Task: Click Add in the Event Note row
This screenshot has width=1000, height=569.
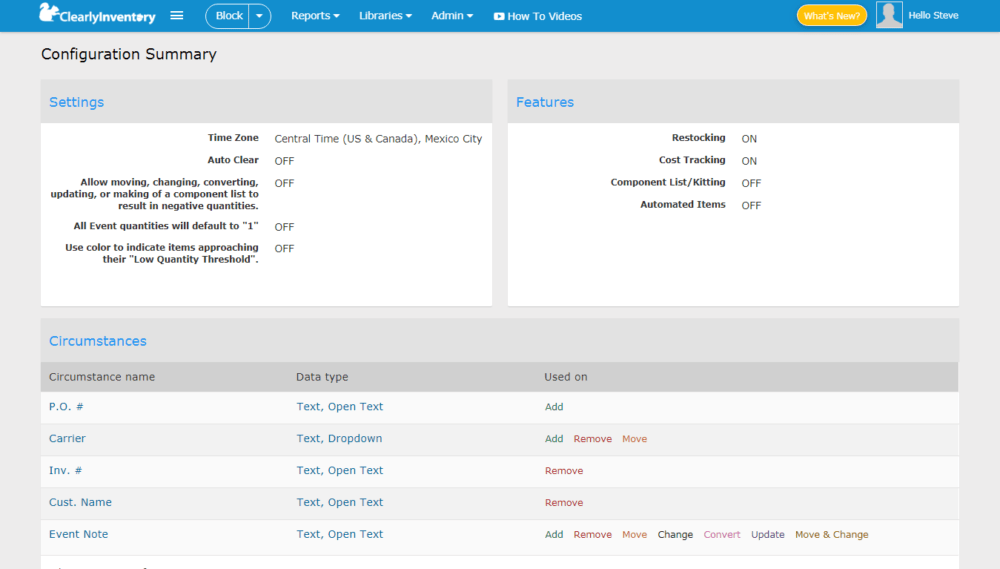Action: point(554,535)
